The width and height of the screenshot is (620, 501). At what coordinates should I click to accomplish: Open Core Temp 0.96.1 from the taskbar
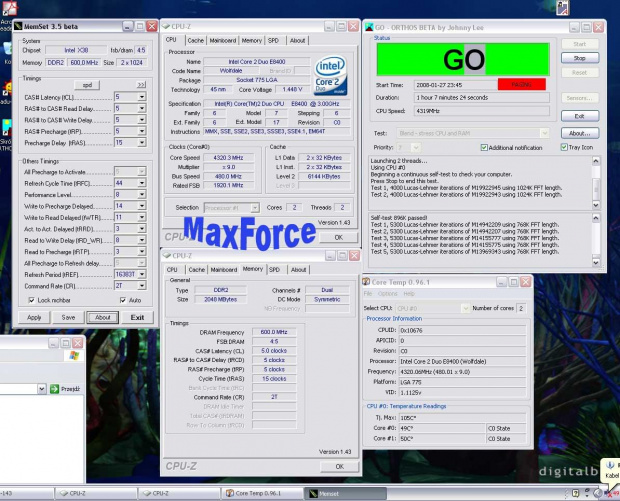(261, 493)
